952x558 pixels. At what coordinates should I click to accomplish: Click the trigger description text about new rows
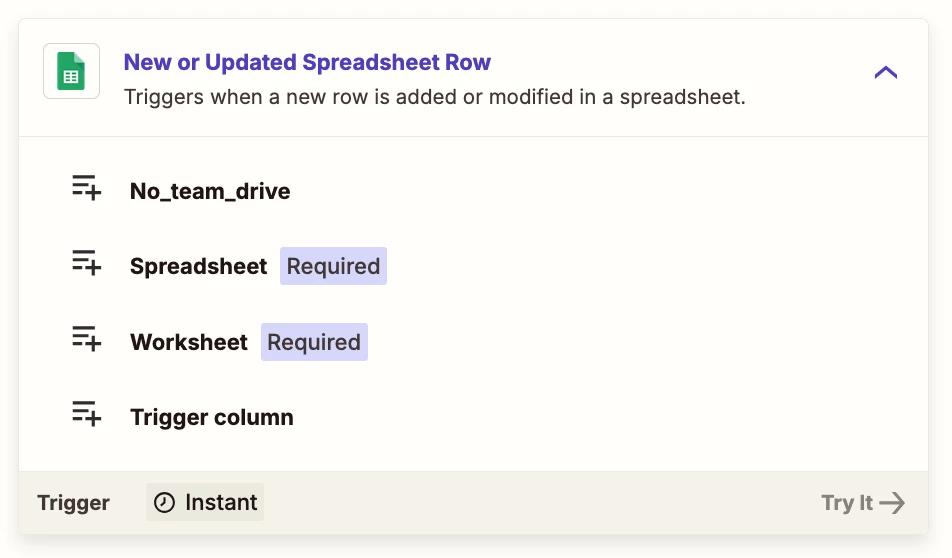[x=435, y=97]
